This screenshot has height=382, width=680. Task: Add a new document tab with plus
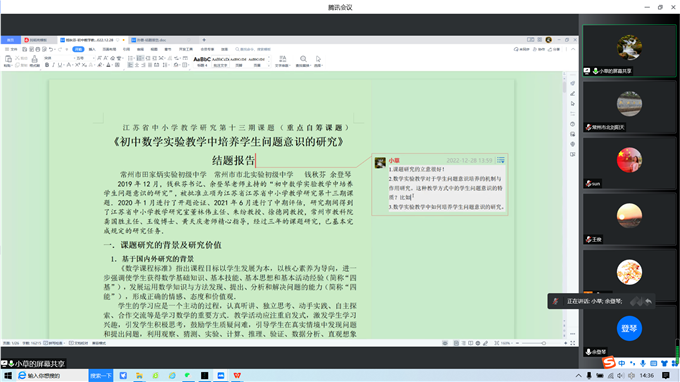click(x=204, y=40)
